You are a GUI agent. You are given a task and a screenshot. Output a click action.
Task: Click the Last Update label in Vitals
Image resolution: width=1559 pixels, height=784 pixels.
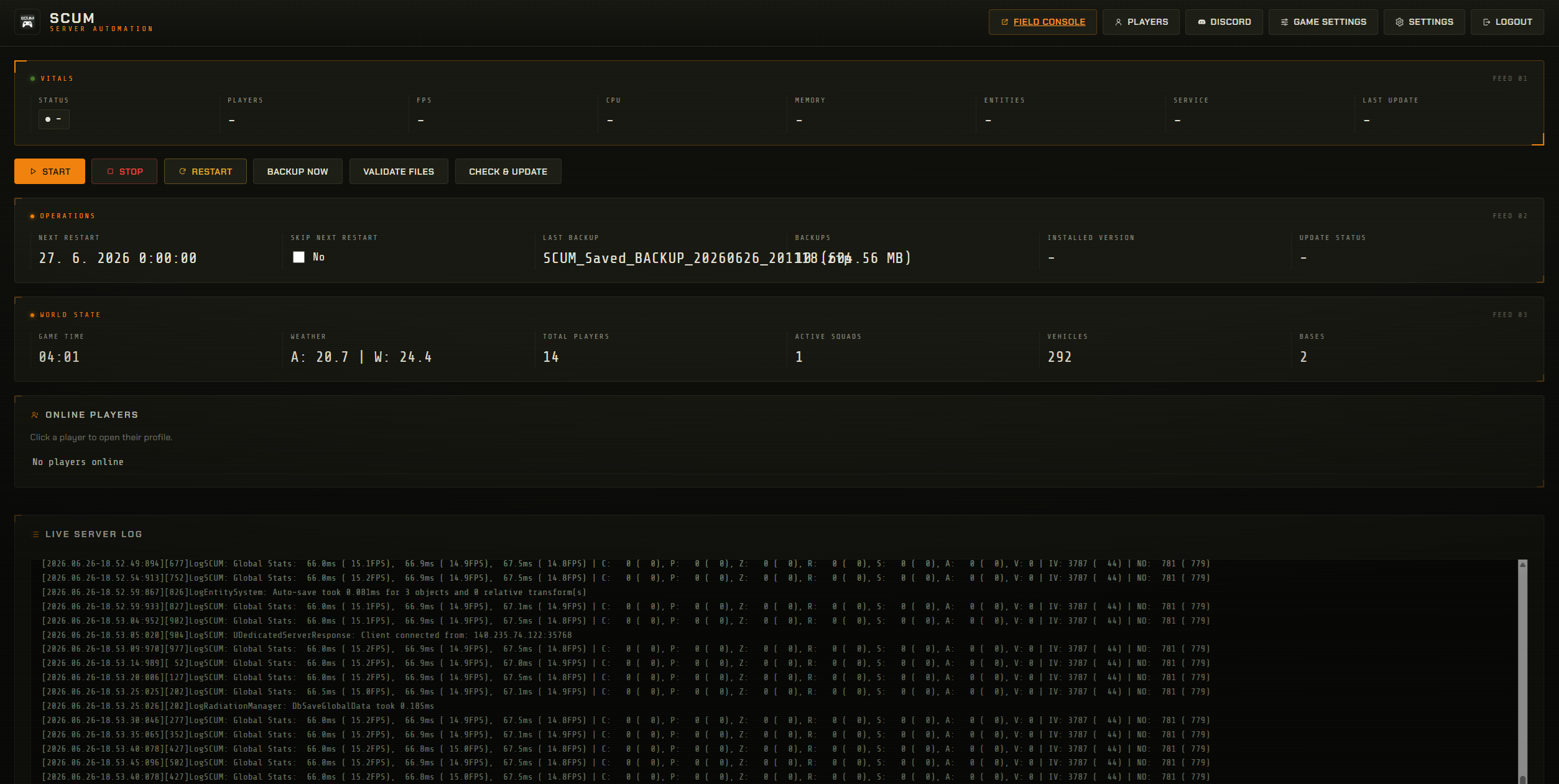tap(1390, 101)
